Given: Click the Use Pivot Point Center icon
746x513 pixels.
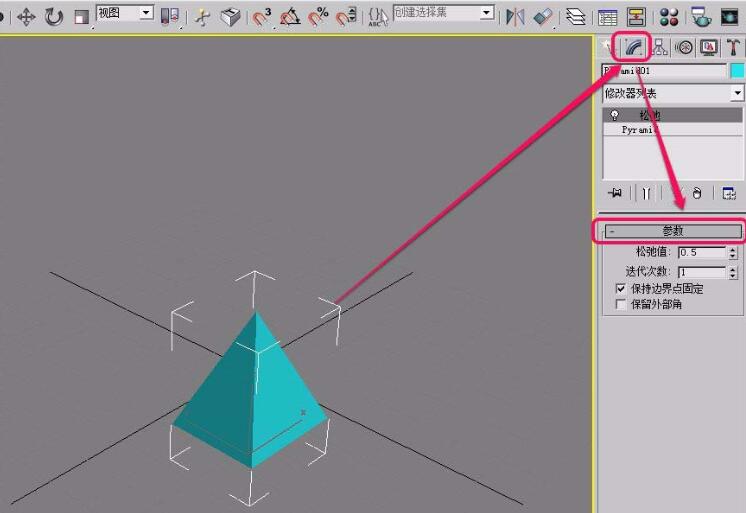Looking at the screenshot, I should [170, 17].
